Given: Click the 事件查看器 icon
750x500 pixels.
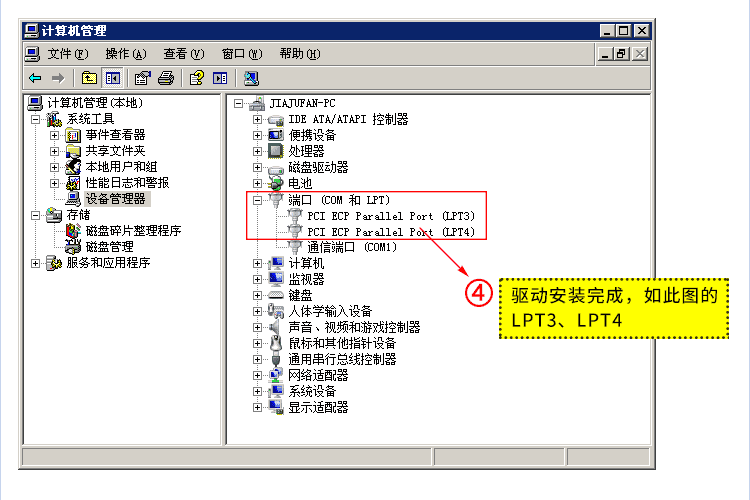Looking at the screenshot, I should 73,135.
